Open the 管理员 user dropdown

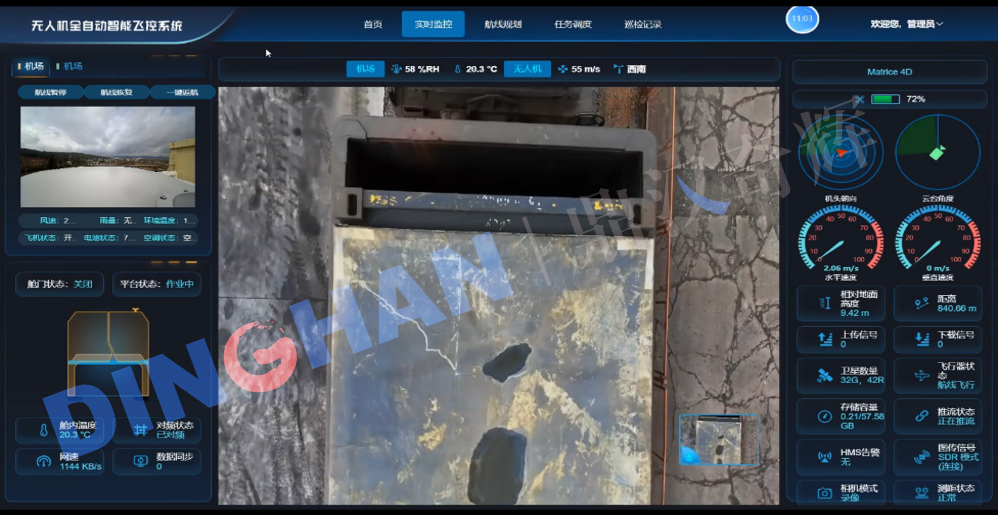[907, 23]
